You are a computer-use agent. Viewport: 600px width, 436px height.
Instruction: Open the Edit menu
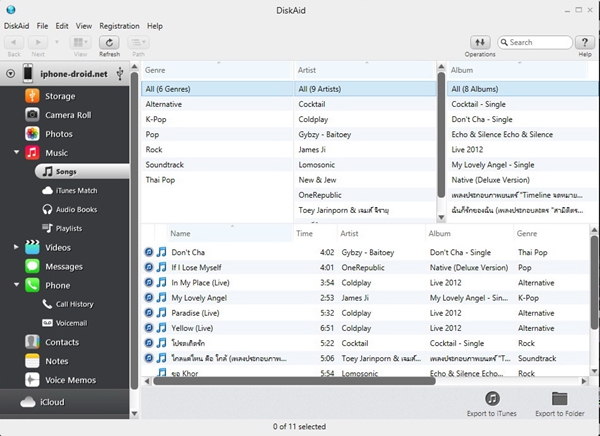62,26
